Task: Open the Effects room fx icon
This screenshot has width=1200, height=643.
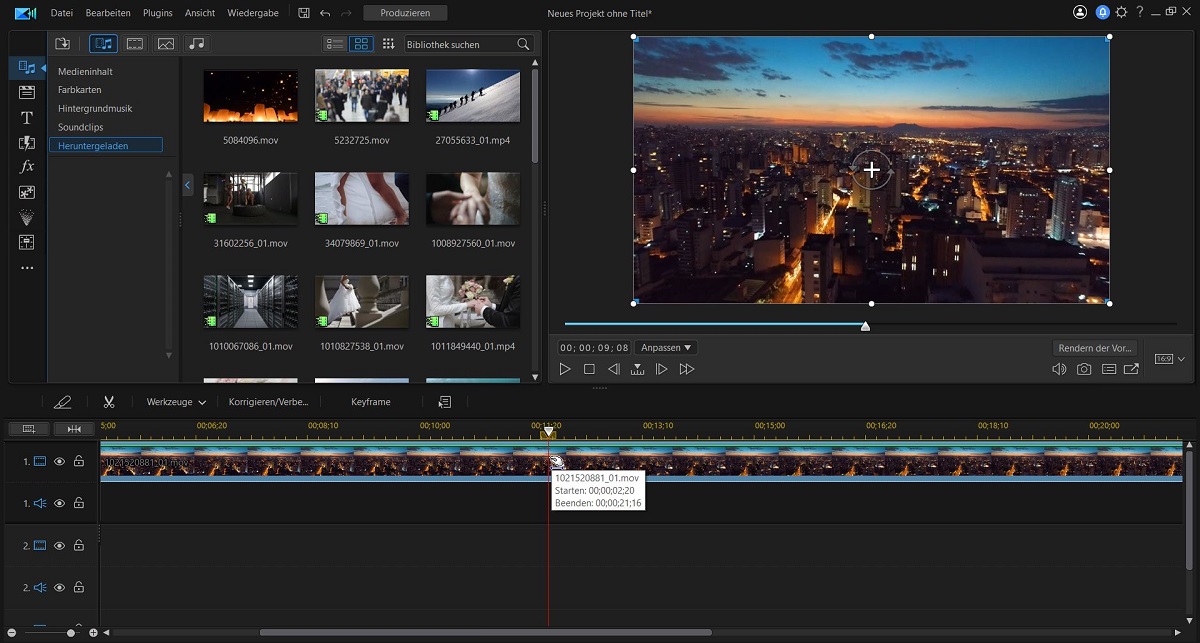Action: pos(27,166)
